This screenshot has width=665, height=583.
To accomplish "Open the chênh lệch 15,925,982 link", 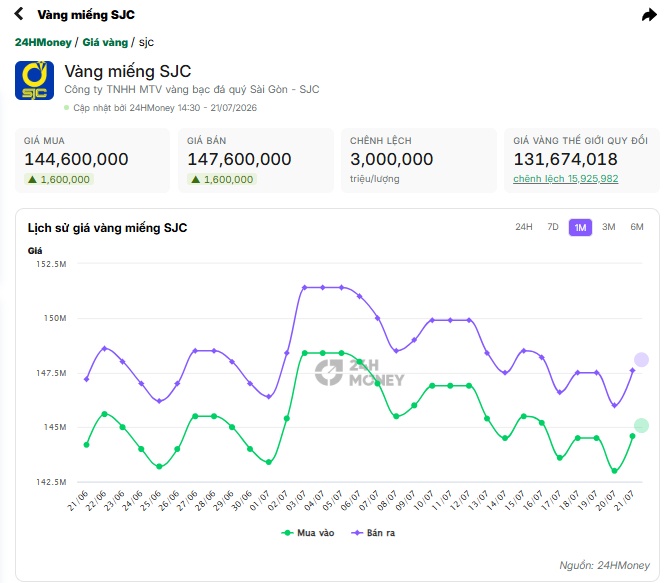I will tap(565, 179).
